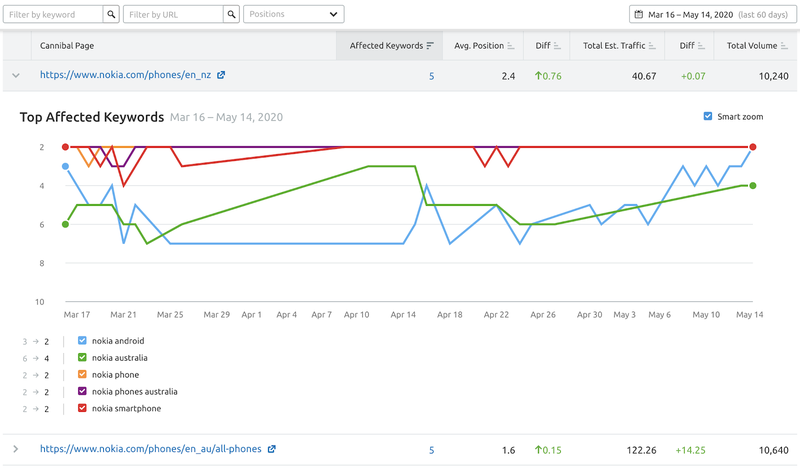
Task: Open the Positions dropdown filter
Action: click(293, 15)
